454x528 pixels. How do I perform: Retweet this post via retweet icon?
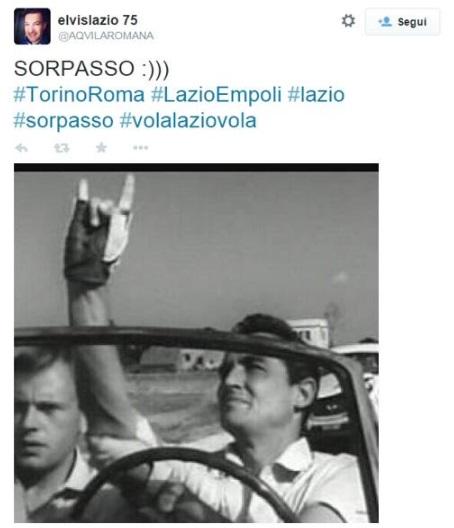click(62, 147)
